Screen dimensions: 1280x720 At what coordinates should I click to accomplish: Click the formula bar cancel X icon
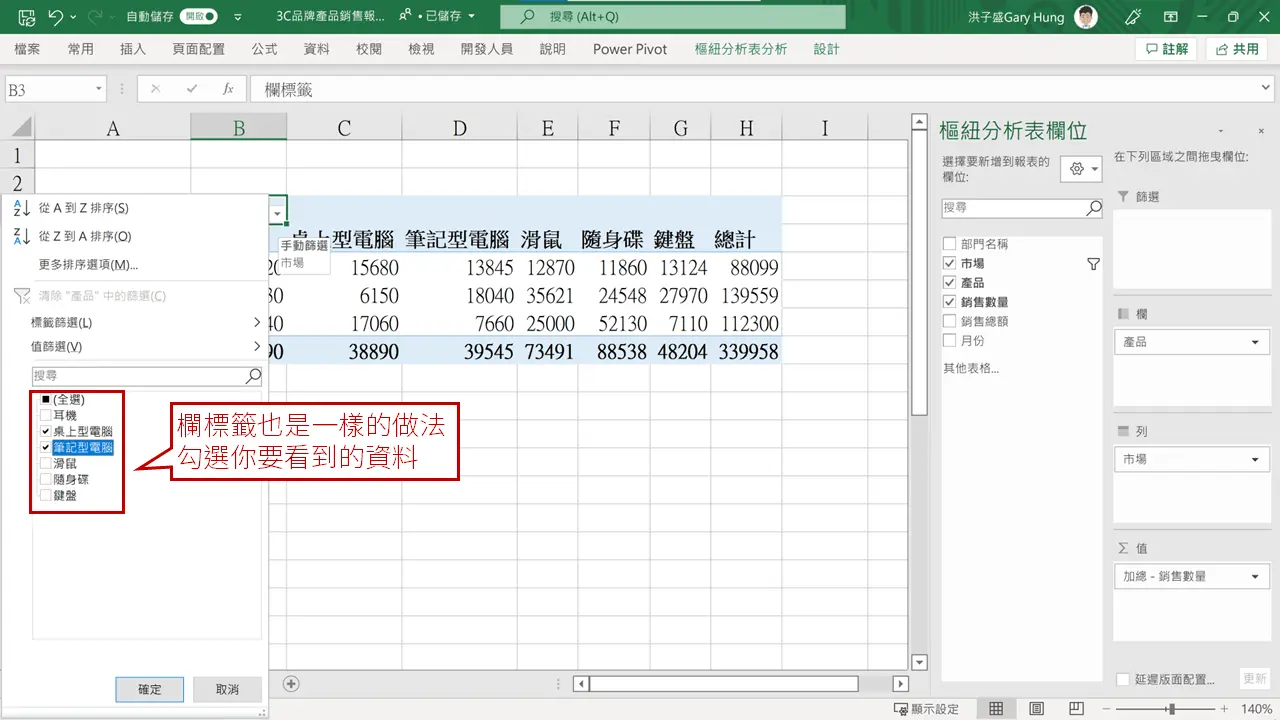155,89
